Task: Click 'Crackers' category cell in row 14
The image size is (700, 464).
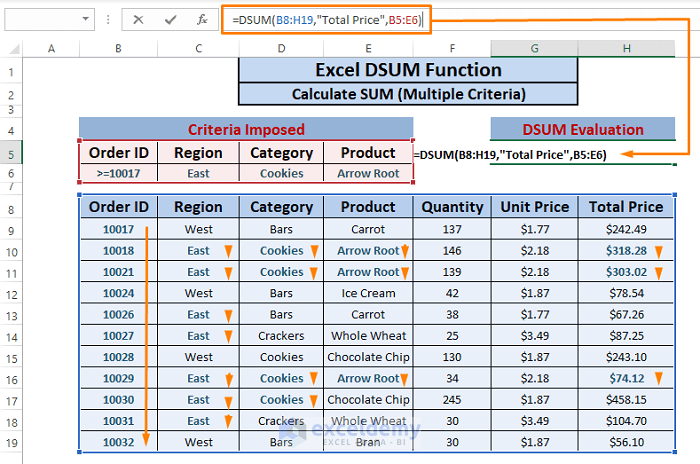Action: coord(281,336)
